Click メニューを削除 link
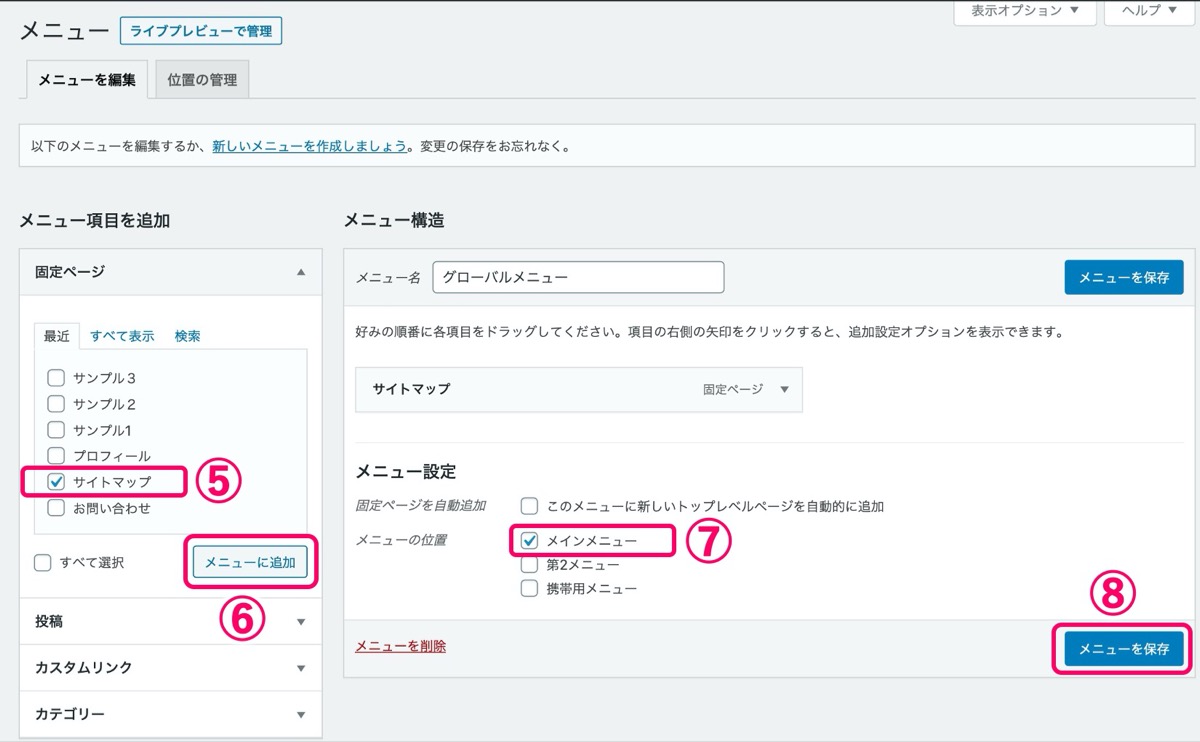The height and width of the screenshot is (742, 1200). click(x=401, y=646)
